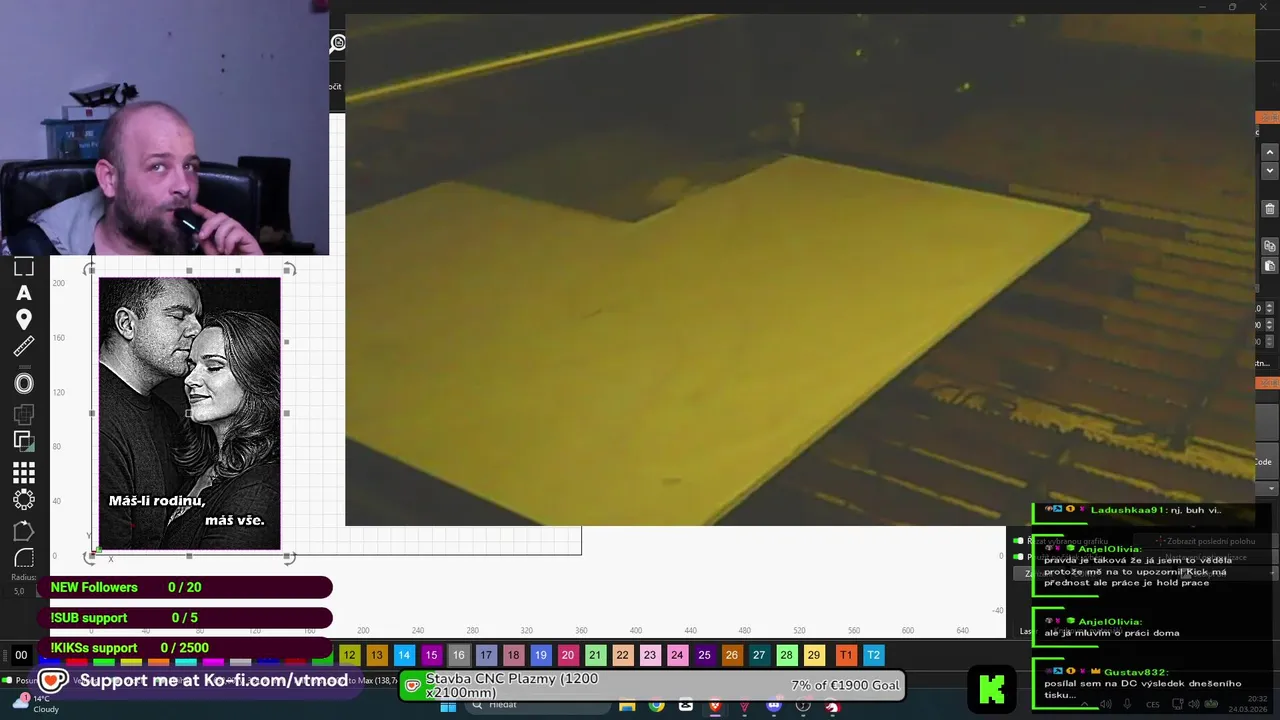Open the Grid Array tool
The height and width of the screenshot is (720, 1280).
click(24, 472)
